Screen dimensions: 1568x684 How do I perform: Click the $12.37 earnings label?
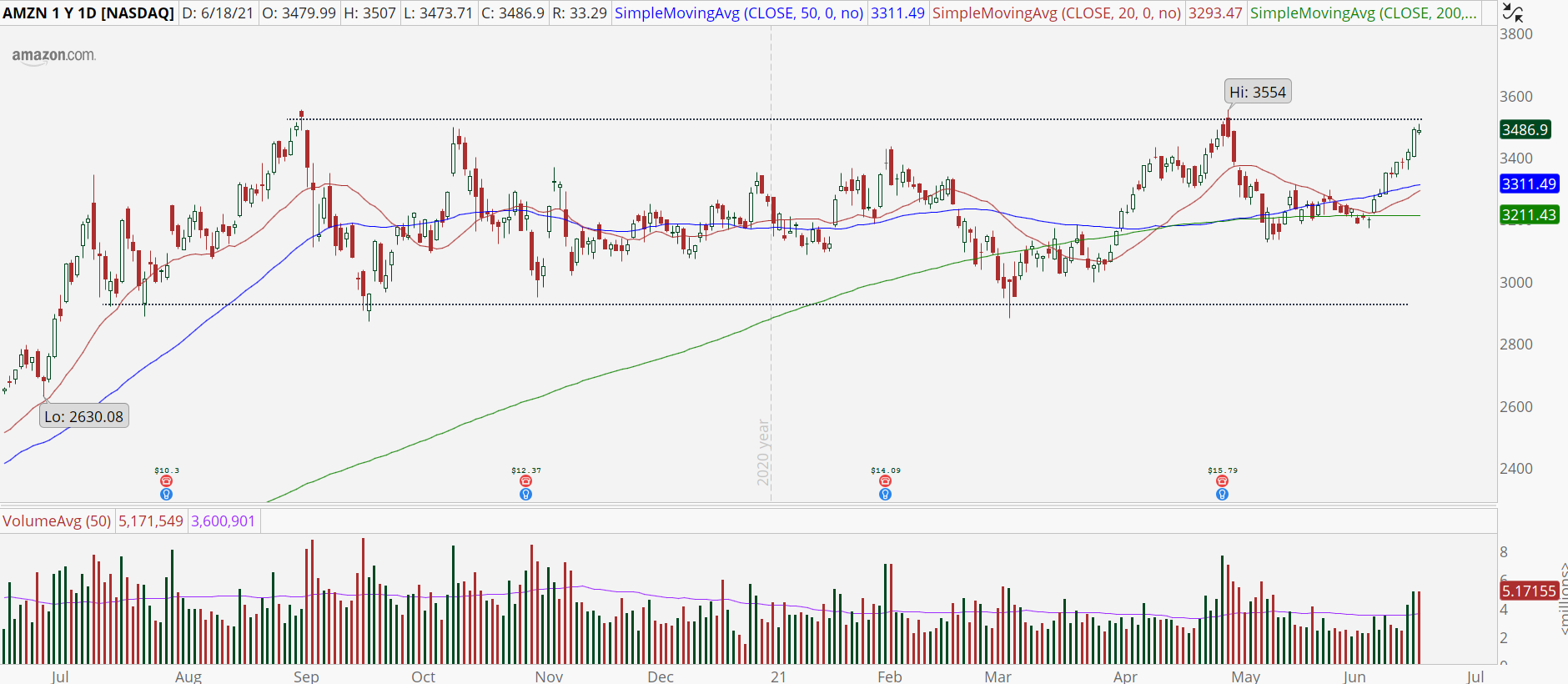point(526,470)
